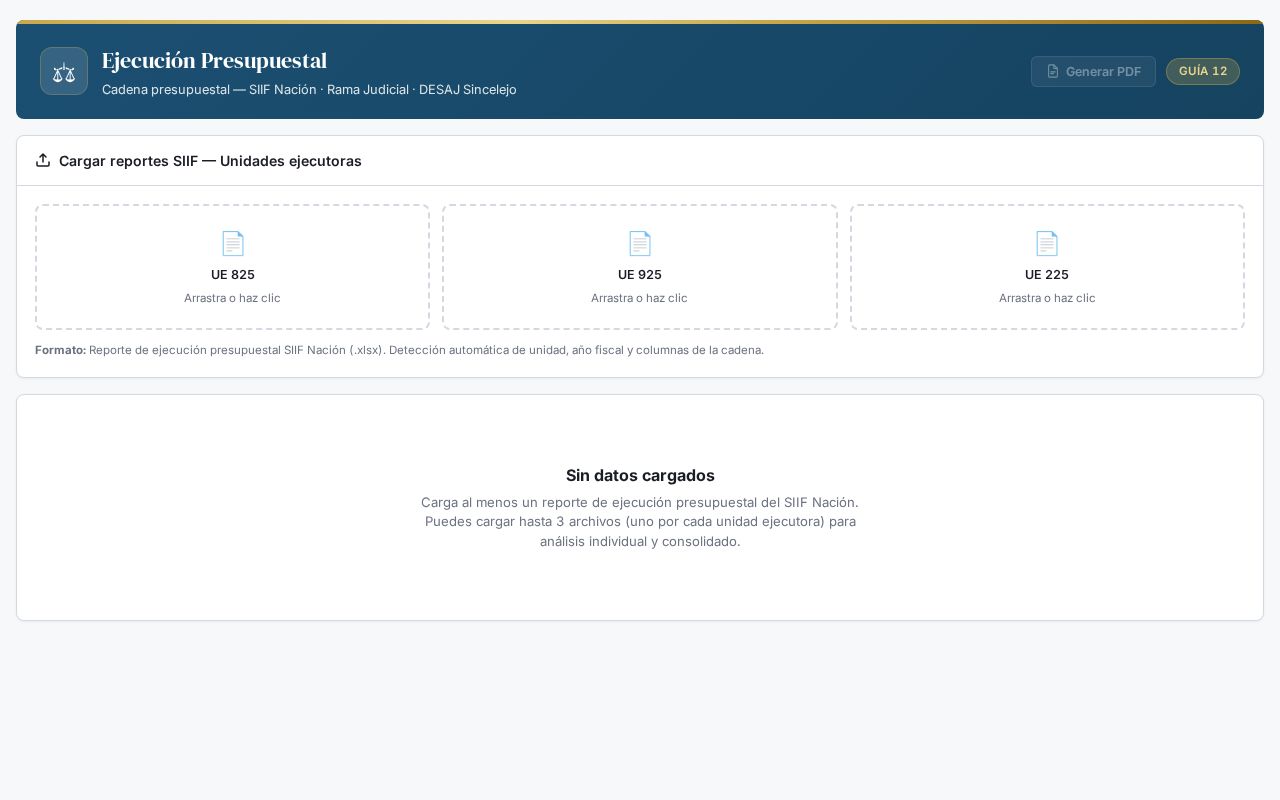
Task: Click 'Arrastra o haz clic' under UE 225
Action: click(x=1047, y=298)
